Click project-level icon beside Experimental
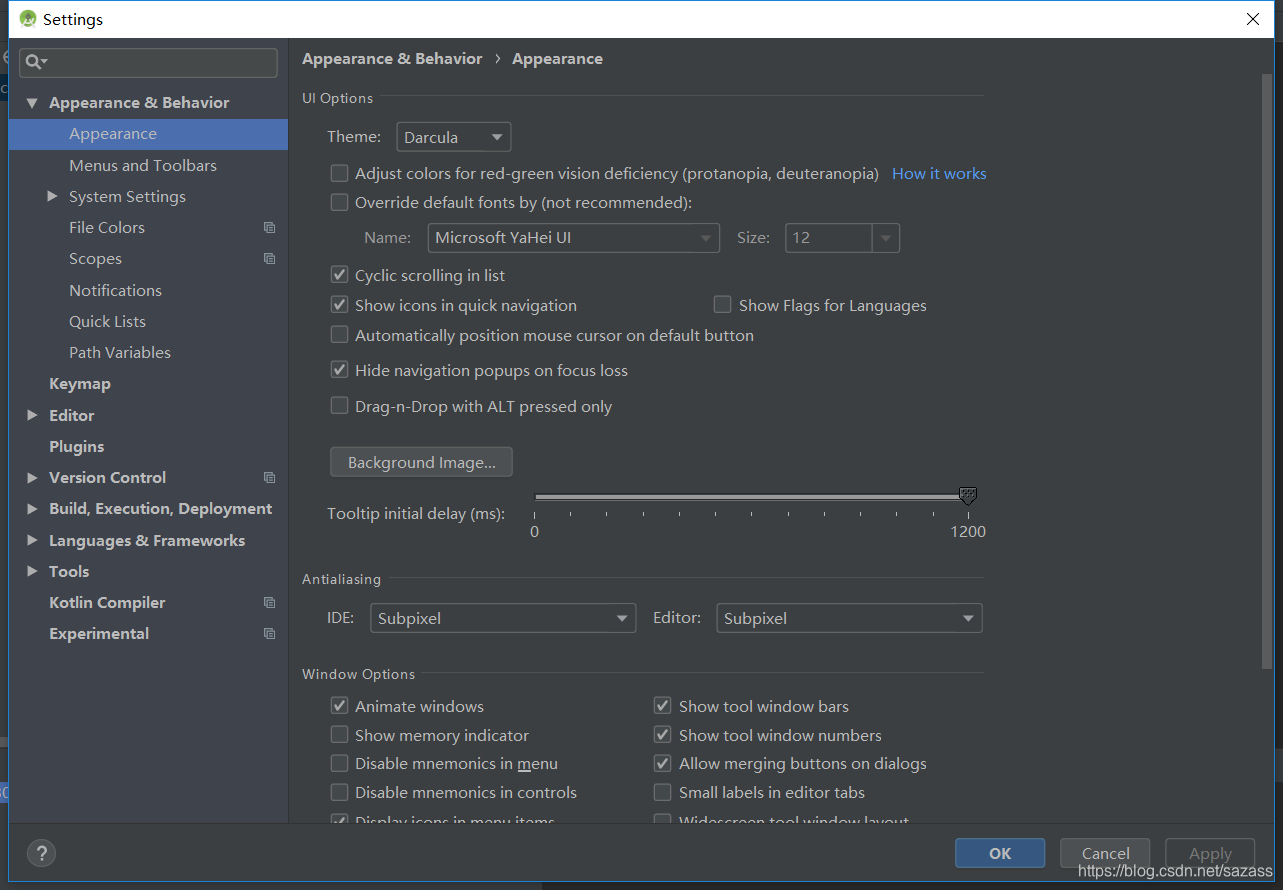The image size is (1283, 890). click(x=269, y=634)
